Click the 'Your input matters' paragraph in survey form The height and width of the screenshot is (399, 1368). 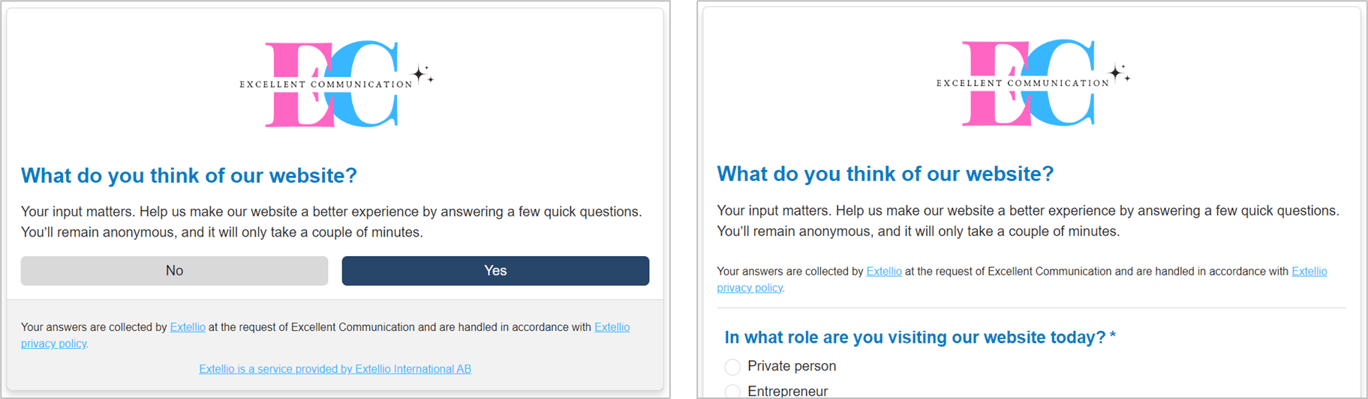click(1028, 221)
